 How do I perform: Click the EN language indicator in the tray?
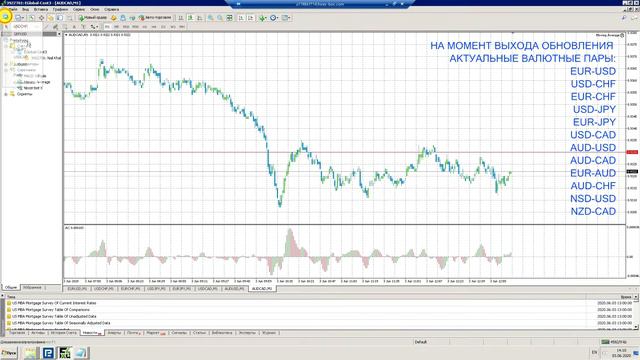coord(594,352)
